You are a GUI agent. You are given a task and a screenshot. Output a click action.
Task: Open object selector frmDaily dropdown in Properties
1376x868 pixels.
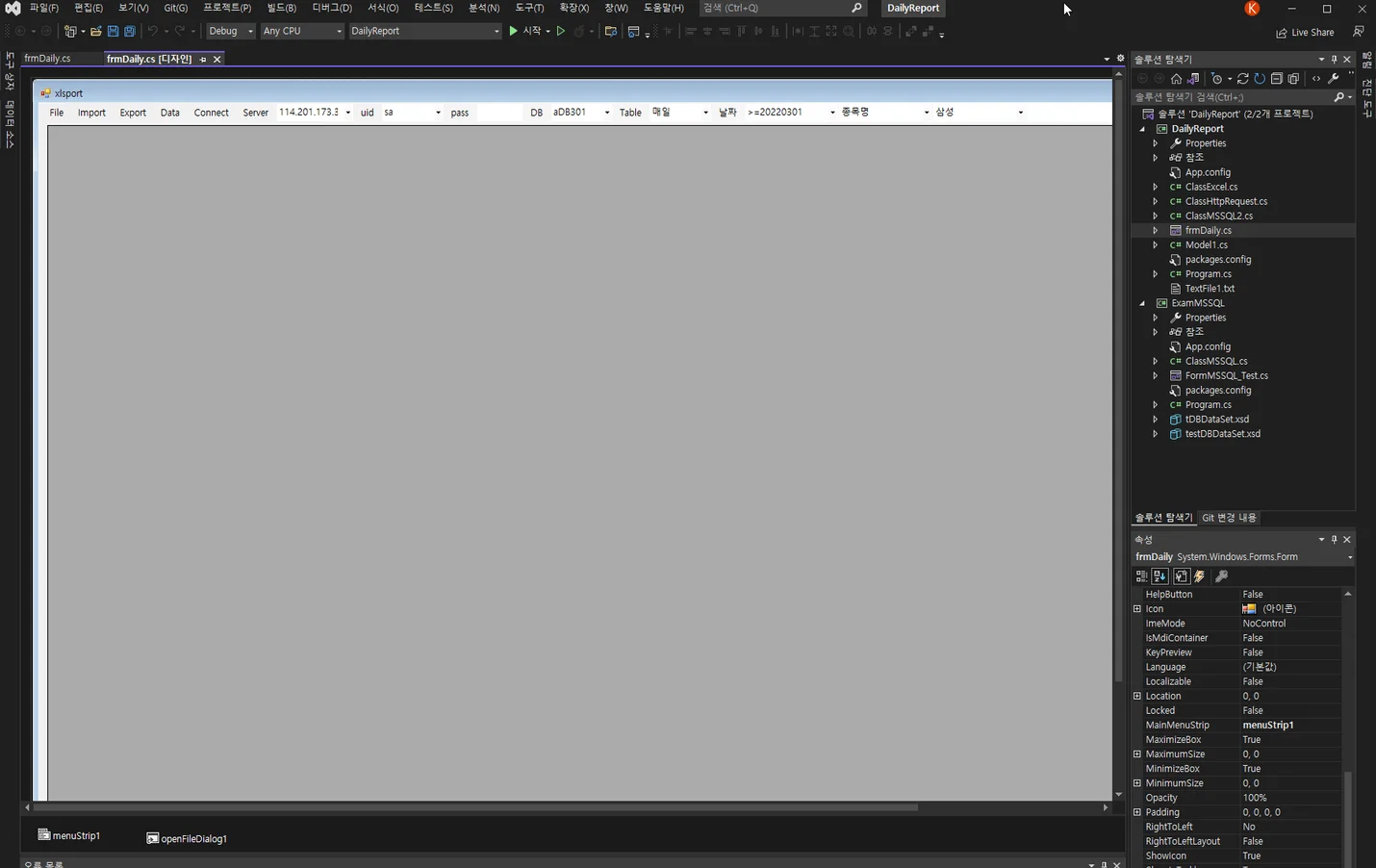pos(1350,557)
